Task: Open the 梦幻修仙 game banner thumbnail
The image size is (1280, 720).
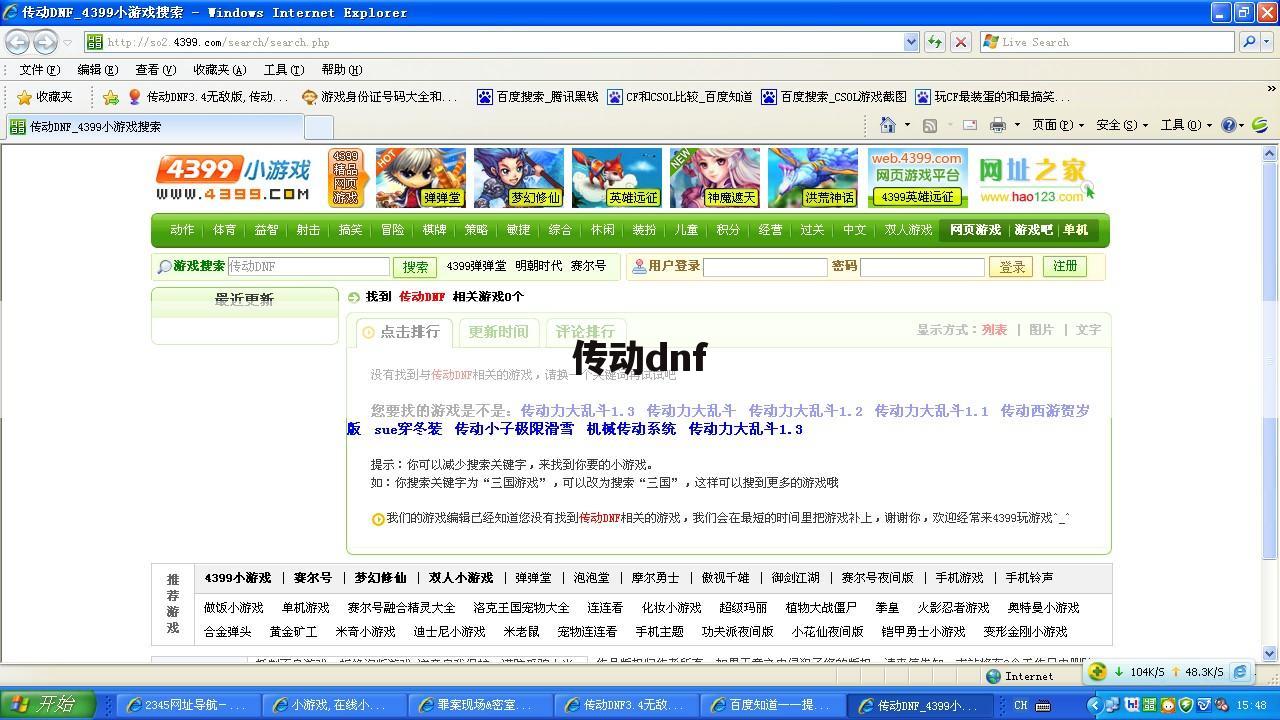Action: pyautogui.click(x=519, y=178)
